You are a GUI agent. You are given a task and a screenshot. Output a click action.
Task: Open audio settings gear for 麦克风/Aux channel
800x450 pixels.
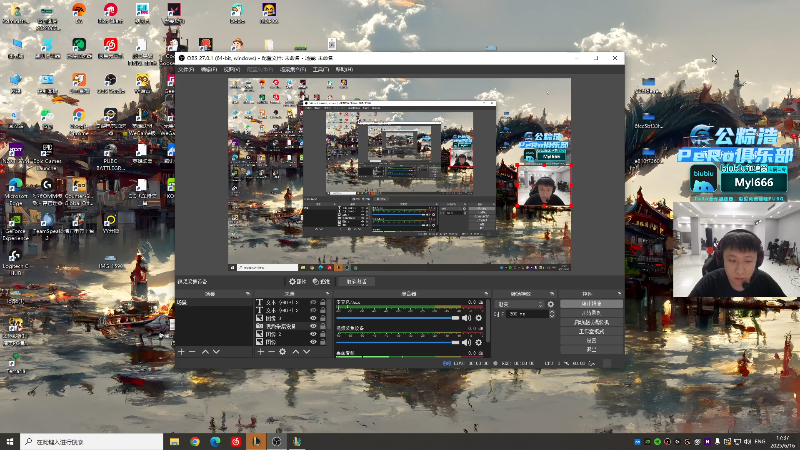tap(479, 318)
